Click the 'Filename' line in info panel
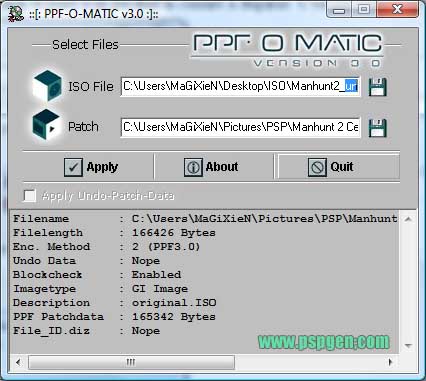426x381 pixels. coord(205,219)
